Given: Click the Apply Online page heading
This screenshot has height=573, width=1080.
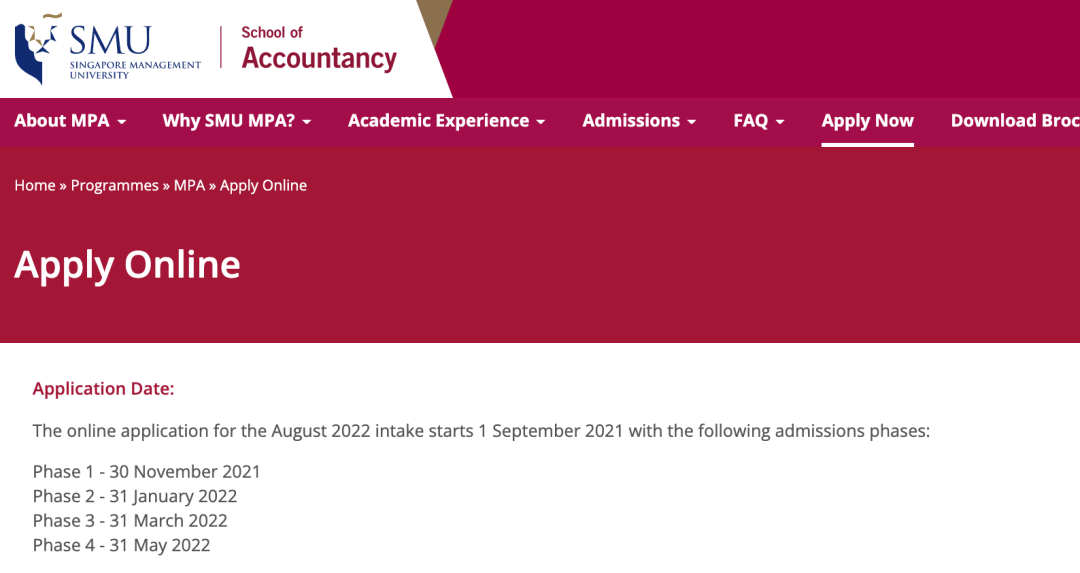Looking at the screenshot, I should click(x=127, y=266).
